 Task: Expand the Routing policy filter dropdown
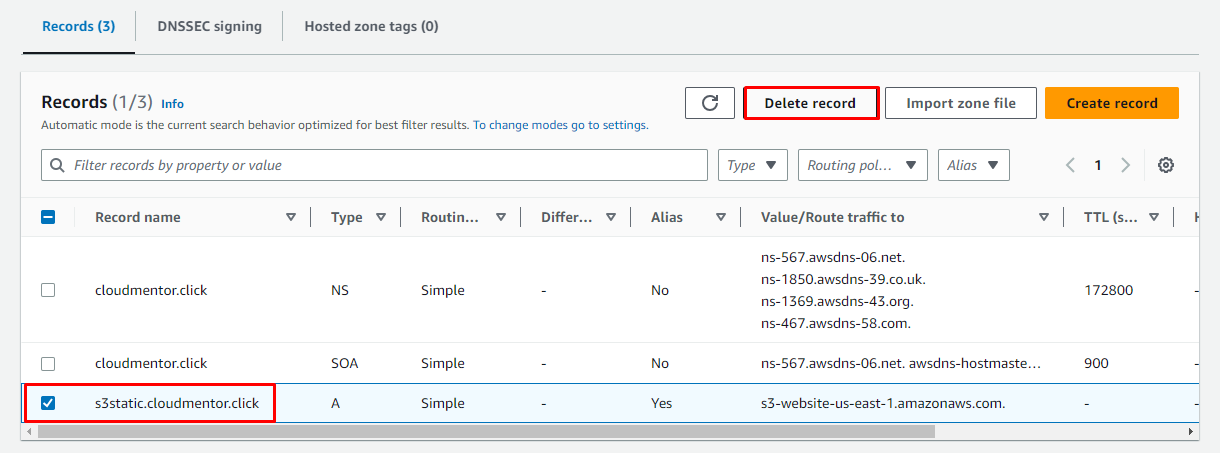(862, 165)
